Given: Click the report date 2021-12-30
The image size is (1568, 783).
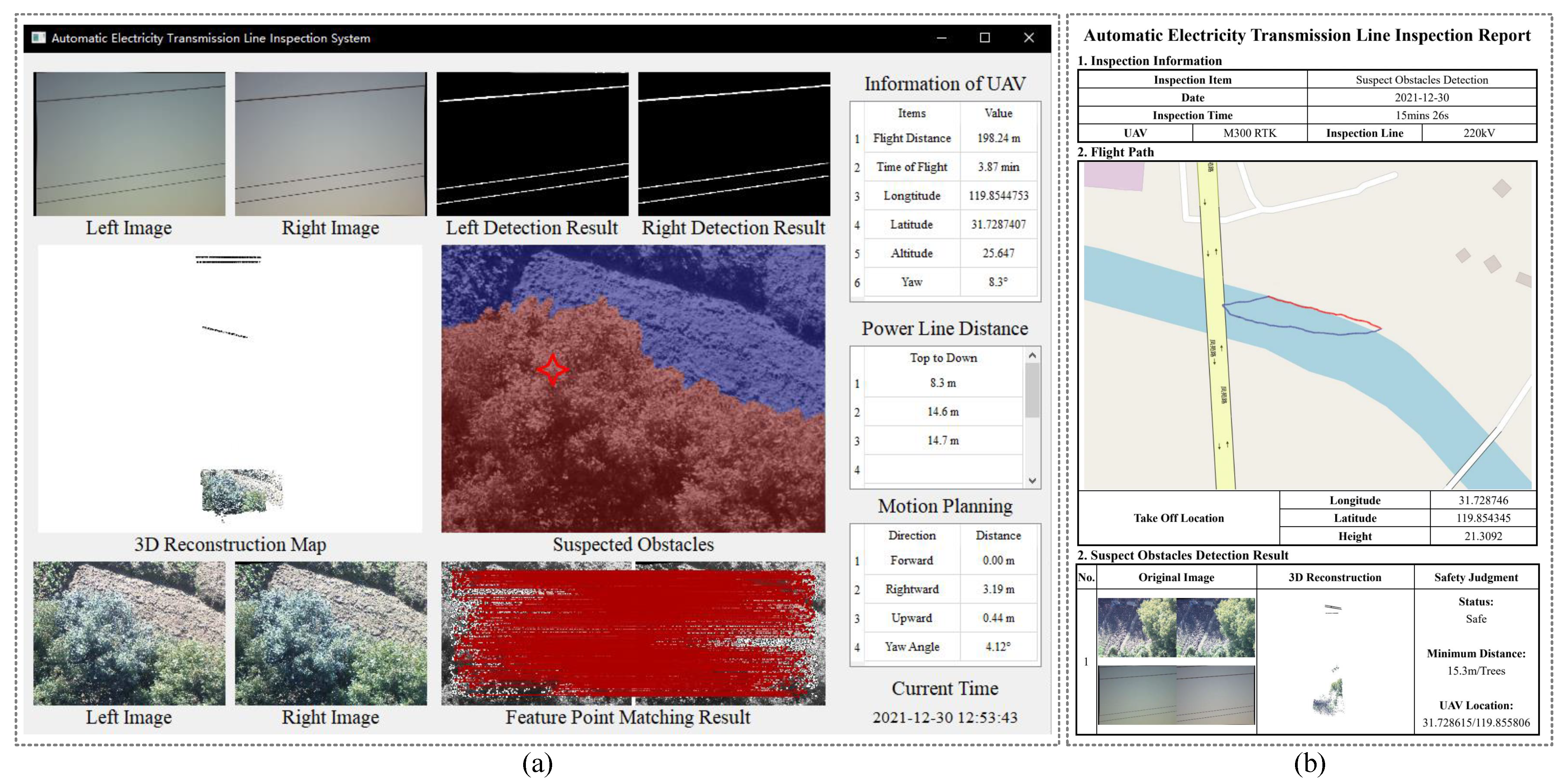Looking at the screenshot, I should [1421, 97].
